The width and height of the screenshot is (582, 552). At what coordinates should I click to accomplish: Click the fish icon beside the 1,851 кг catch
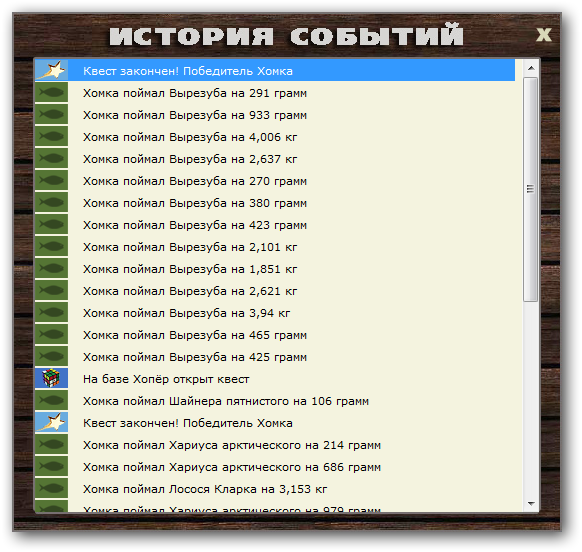(x=52, y=268)
